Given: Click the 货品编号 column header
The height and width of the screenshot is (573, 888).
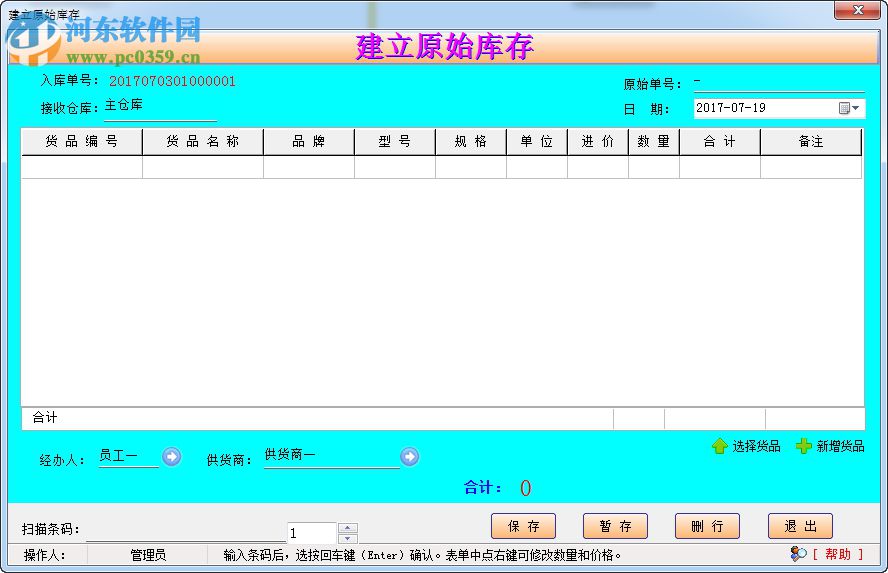Looking at the screenshot, I should click(x=82, y=142).
